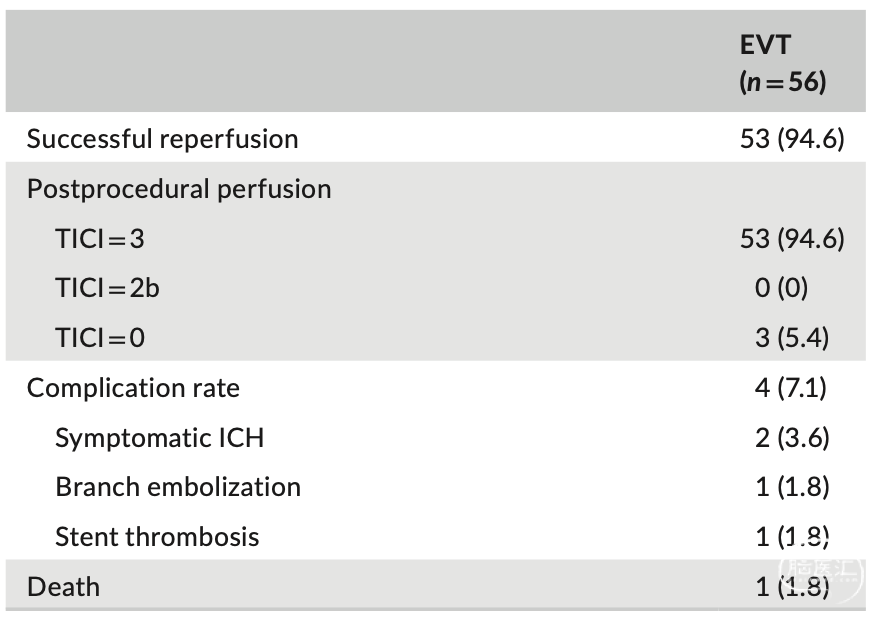The image size is (878, 628).
Task: Select the 53 (94.6) successful reperfusion value
Action: click(792, 139)
